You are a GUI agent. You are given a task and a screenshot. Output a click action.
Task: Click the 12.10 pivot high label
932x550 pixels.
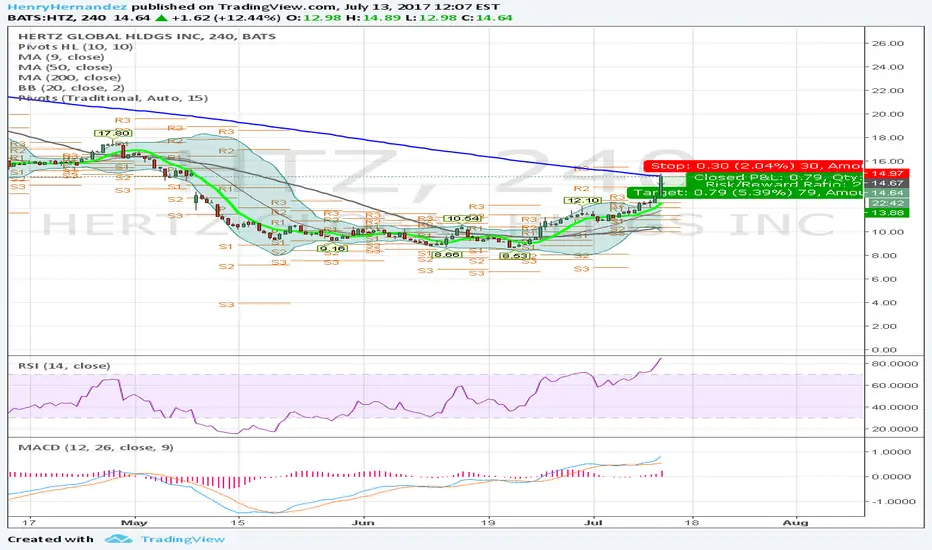(x=582, y=200)
